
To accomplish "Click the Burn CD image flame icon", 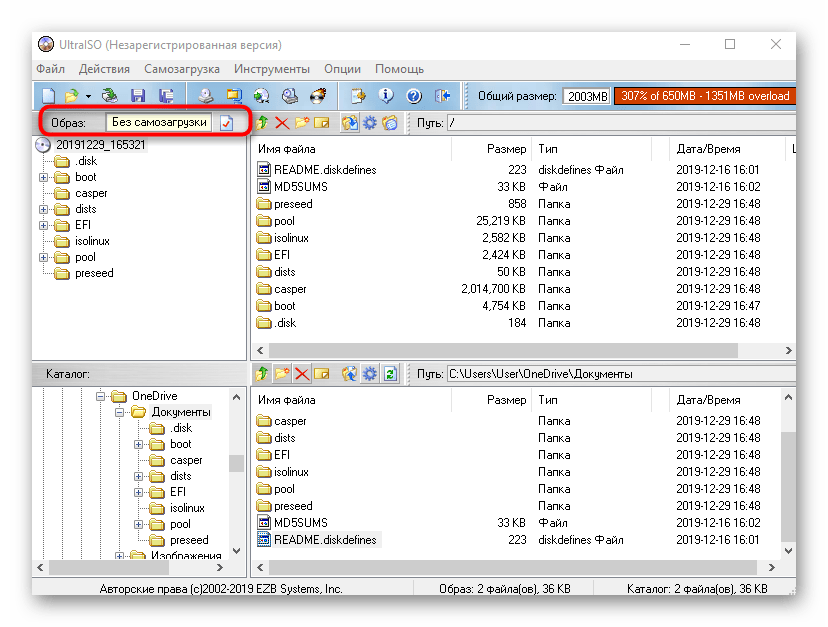I will pos(318,96).
